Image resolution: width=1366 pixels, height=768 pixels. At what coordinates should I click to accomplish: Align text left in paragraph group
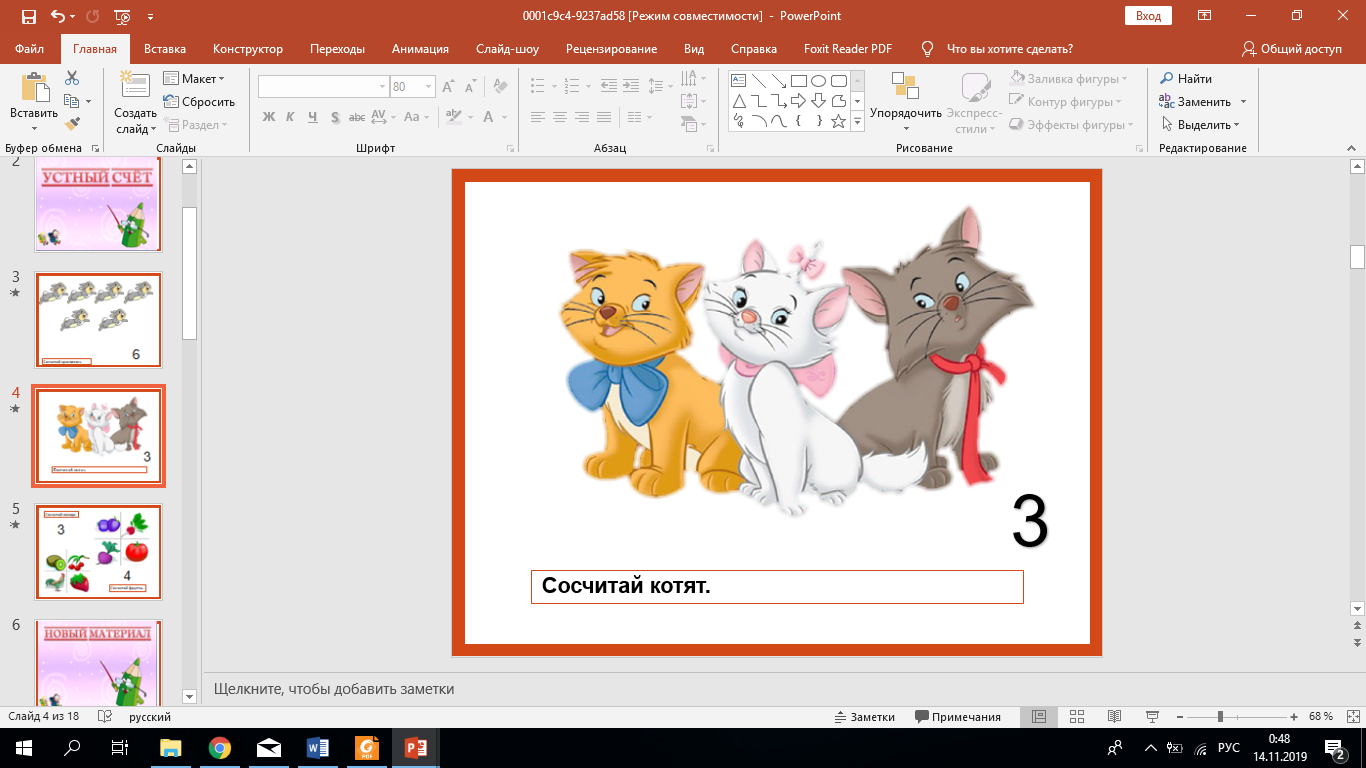538,117
